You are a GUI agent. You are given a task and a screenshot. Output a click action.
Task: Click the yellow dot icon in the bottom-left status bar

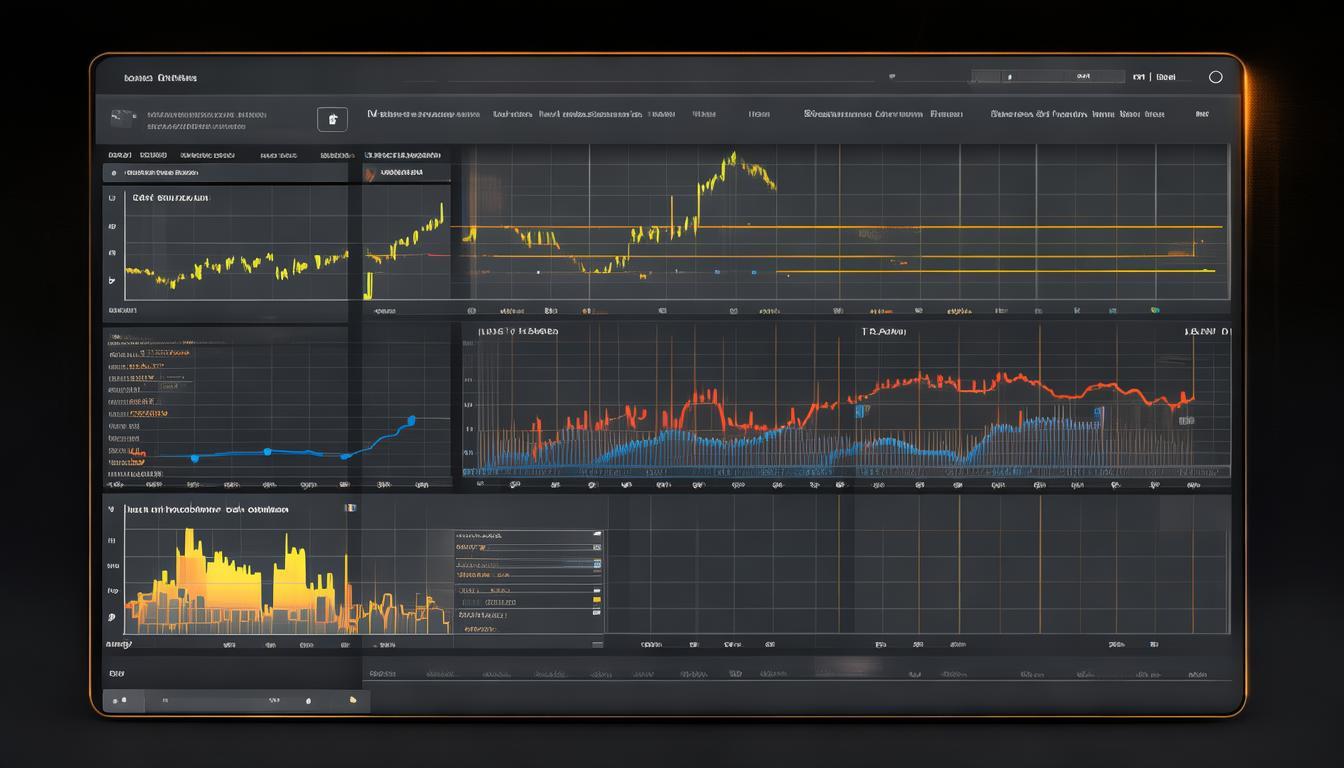point(352,701)
